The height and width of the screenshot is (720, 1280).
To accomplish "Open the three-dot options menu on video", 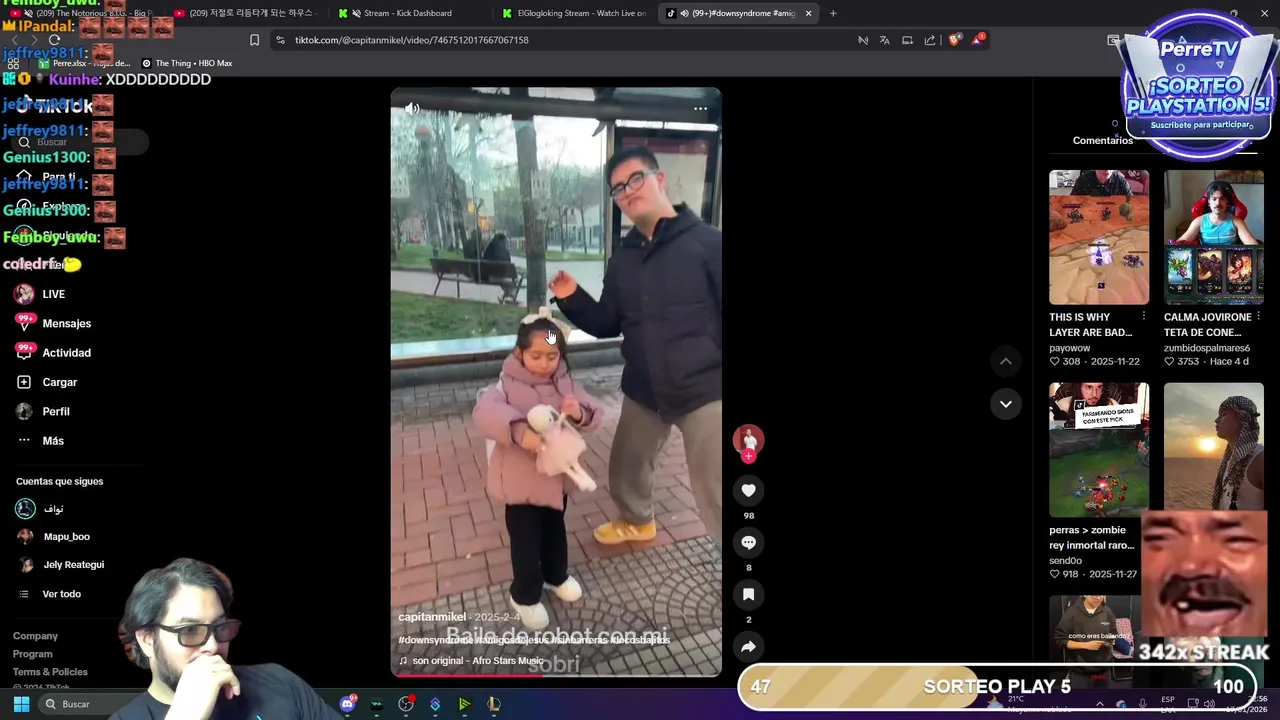I will click(x=700, y=108).
